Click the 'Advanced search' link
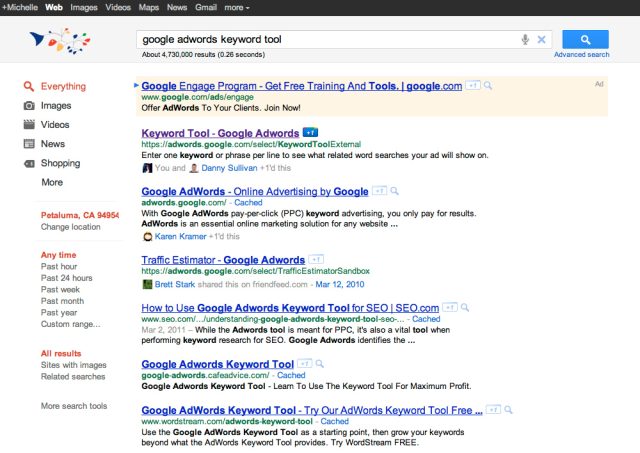Viewport: 640px width, 453px height. 581,55
